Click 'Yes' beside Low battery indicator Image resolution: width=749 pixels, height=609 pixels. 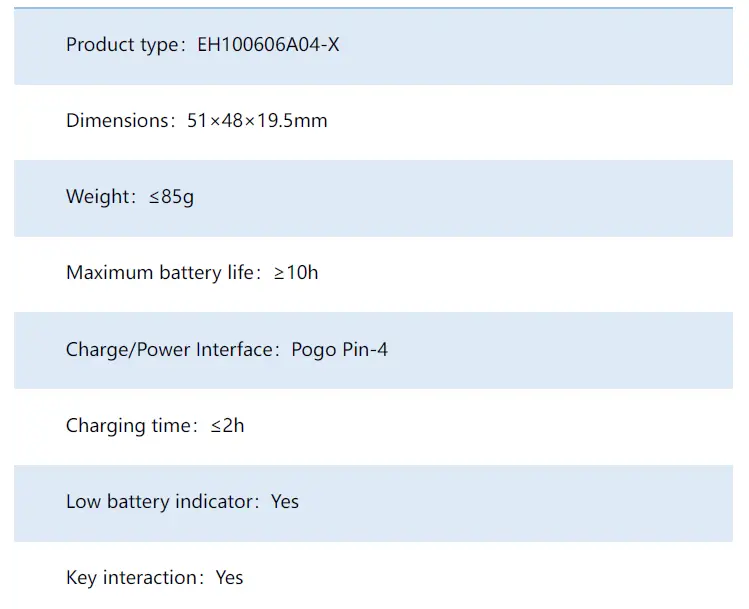[285, 502]
